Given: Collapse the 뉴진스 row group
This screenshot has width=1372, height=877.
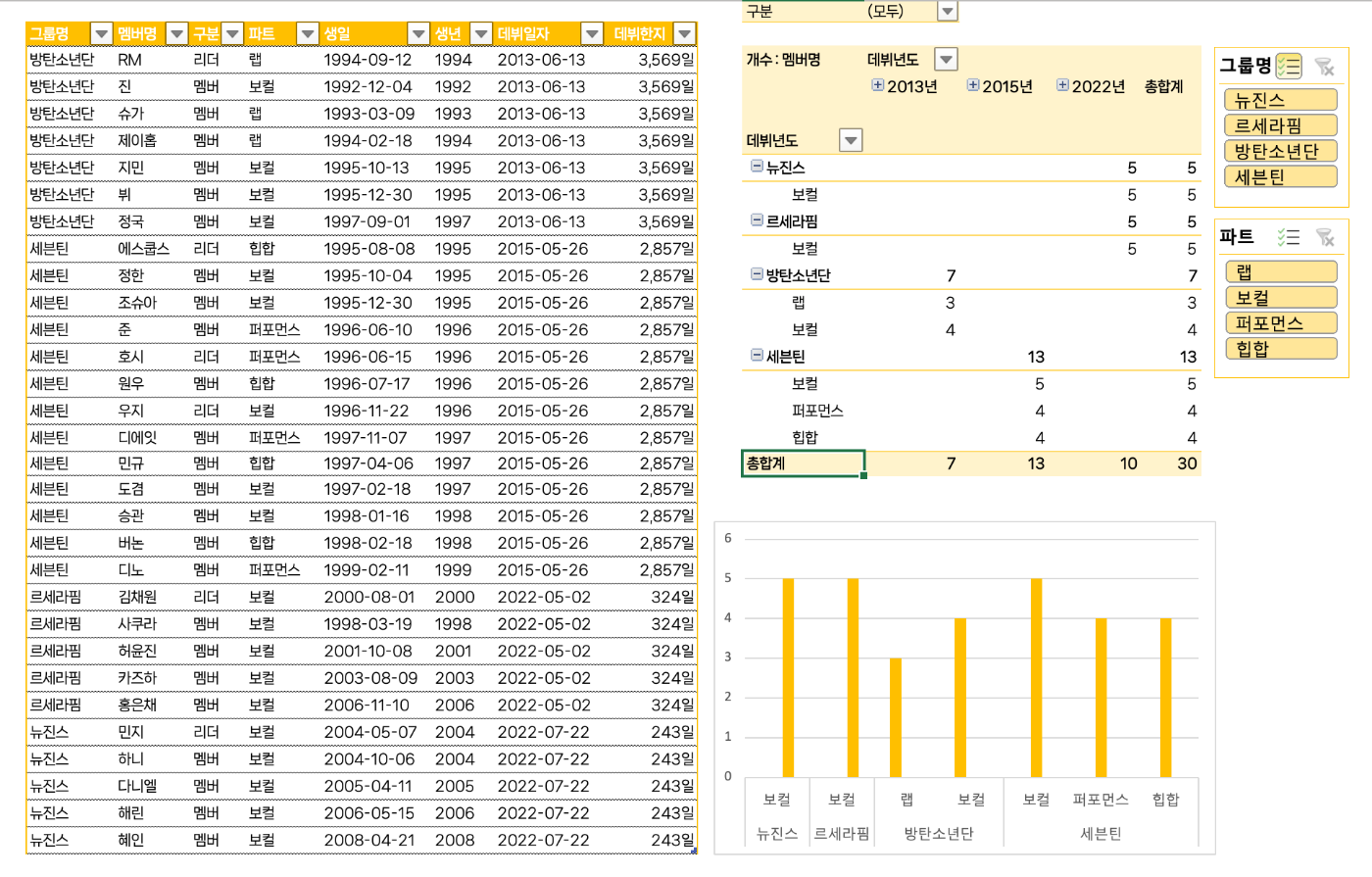Looking at the screenshot, I should [757, 167].
